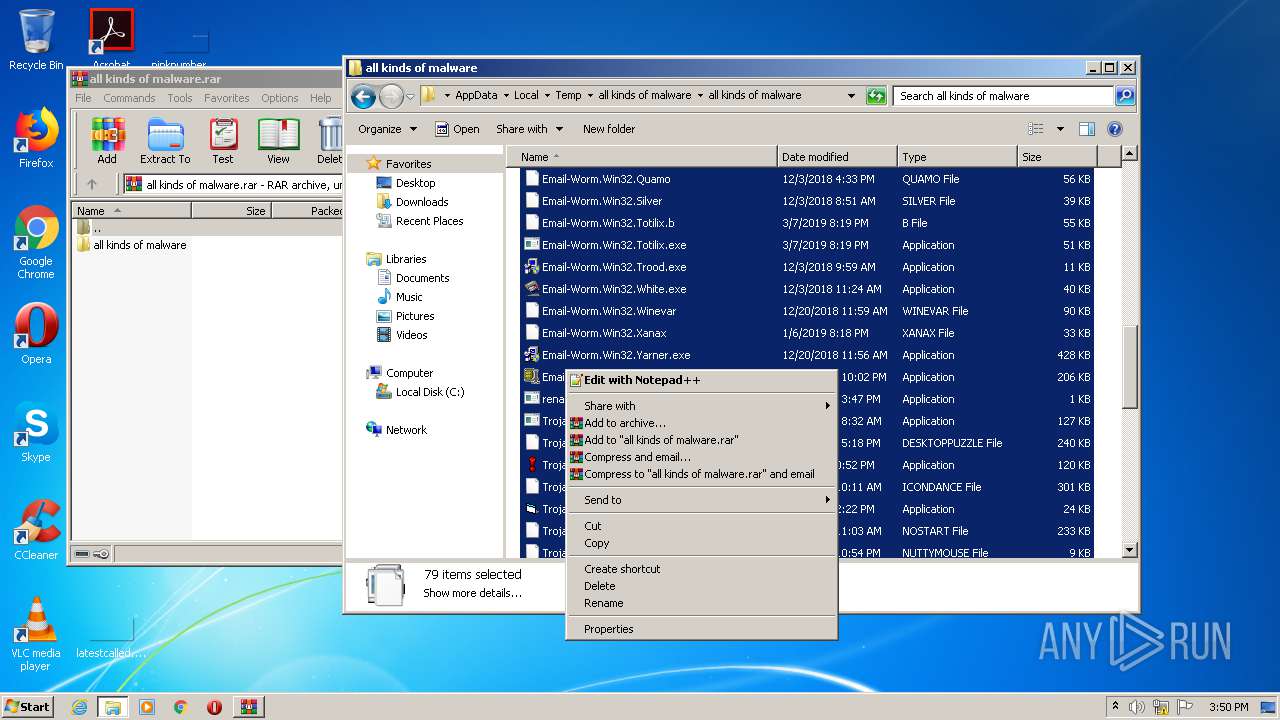
Task: Select Google Chrome desktop shortcut
Action: (x=36, y=243)
